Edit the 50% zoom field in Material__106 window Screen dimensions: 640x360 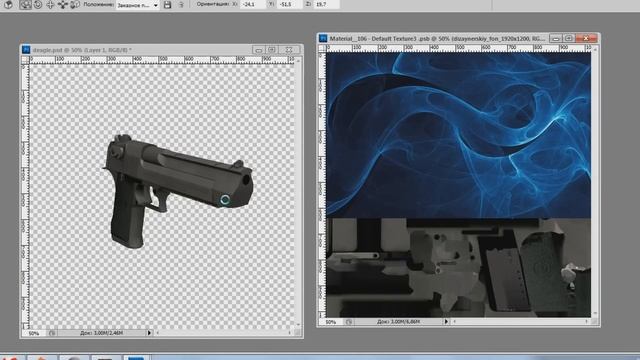click(x=331, y=322)
